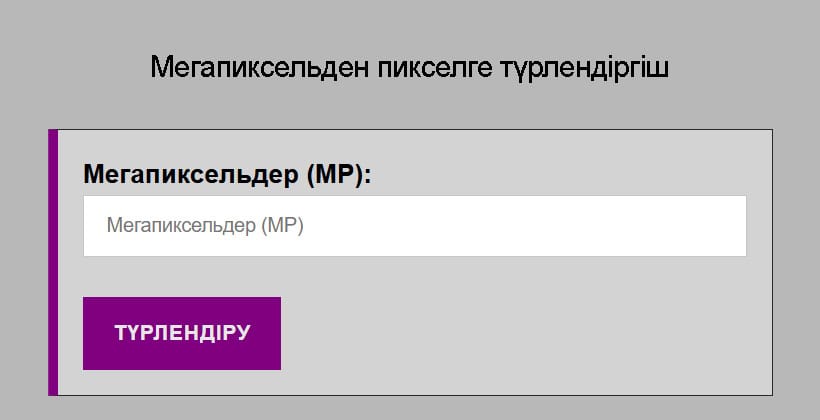Click the placeholder text inside the megapixel field
This screenshot has width=820, height=420.
[x=204, y=226]
